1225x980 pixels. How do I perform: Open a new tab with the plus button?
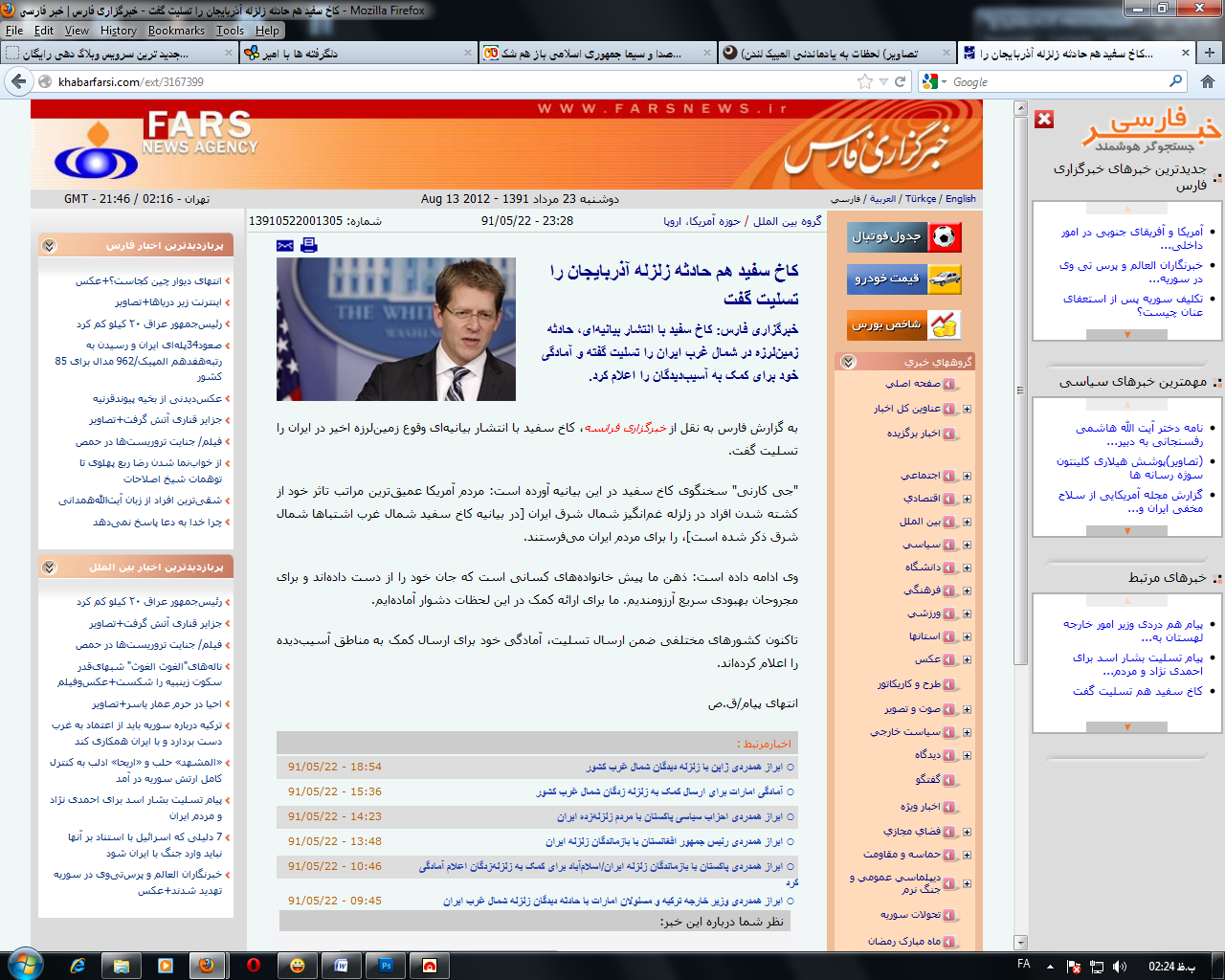click(x=1210, y=53)
